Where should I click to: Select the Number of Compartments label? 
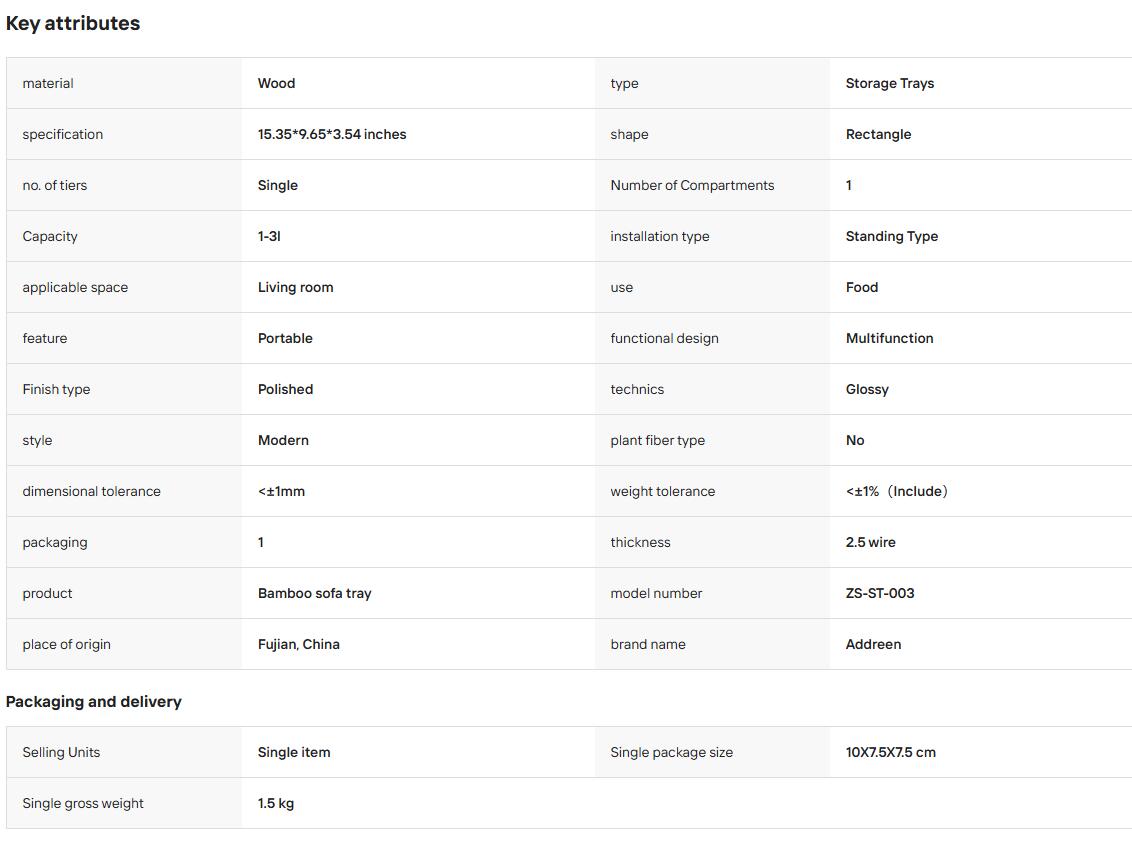pos(692,186)
